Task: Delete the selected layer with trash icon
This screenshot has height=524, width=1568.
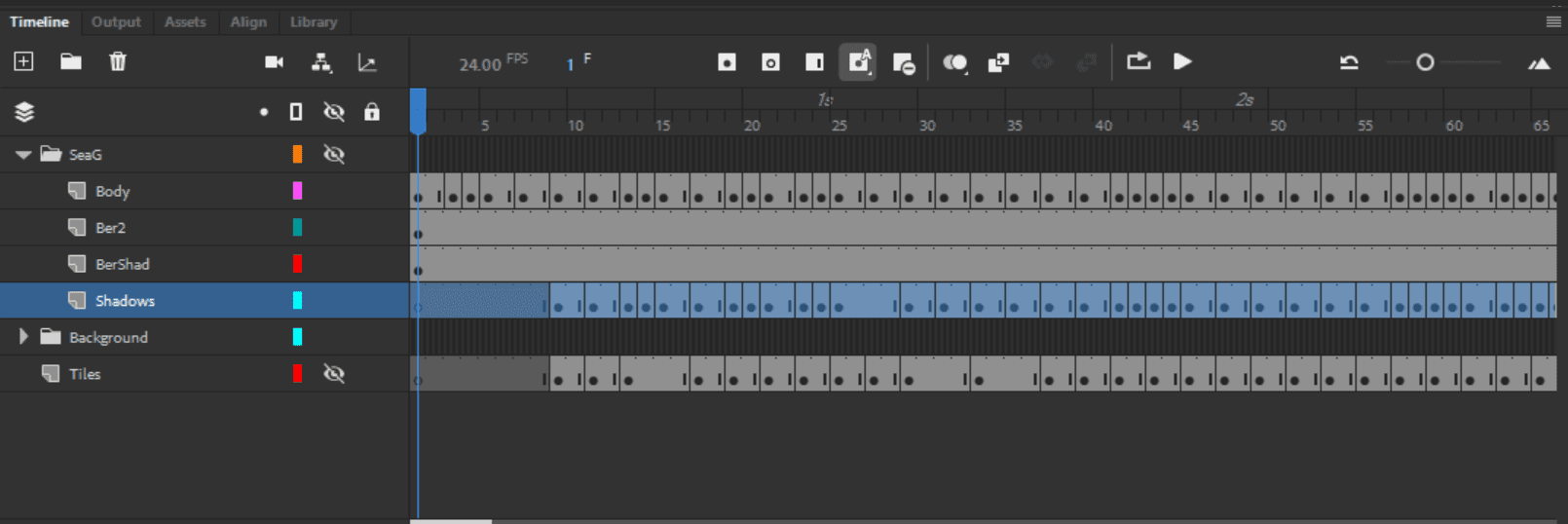Action: [118, 61]
